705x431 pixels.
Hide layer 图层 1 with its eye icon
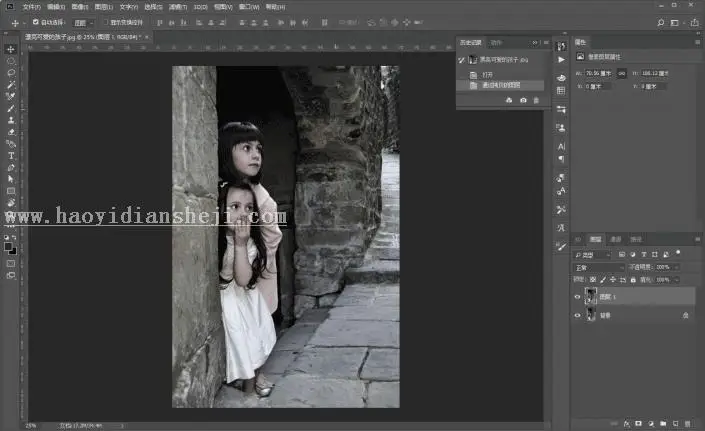pyautogui.click(x=577, y=297)
